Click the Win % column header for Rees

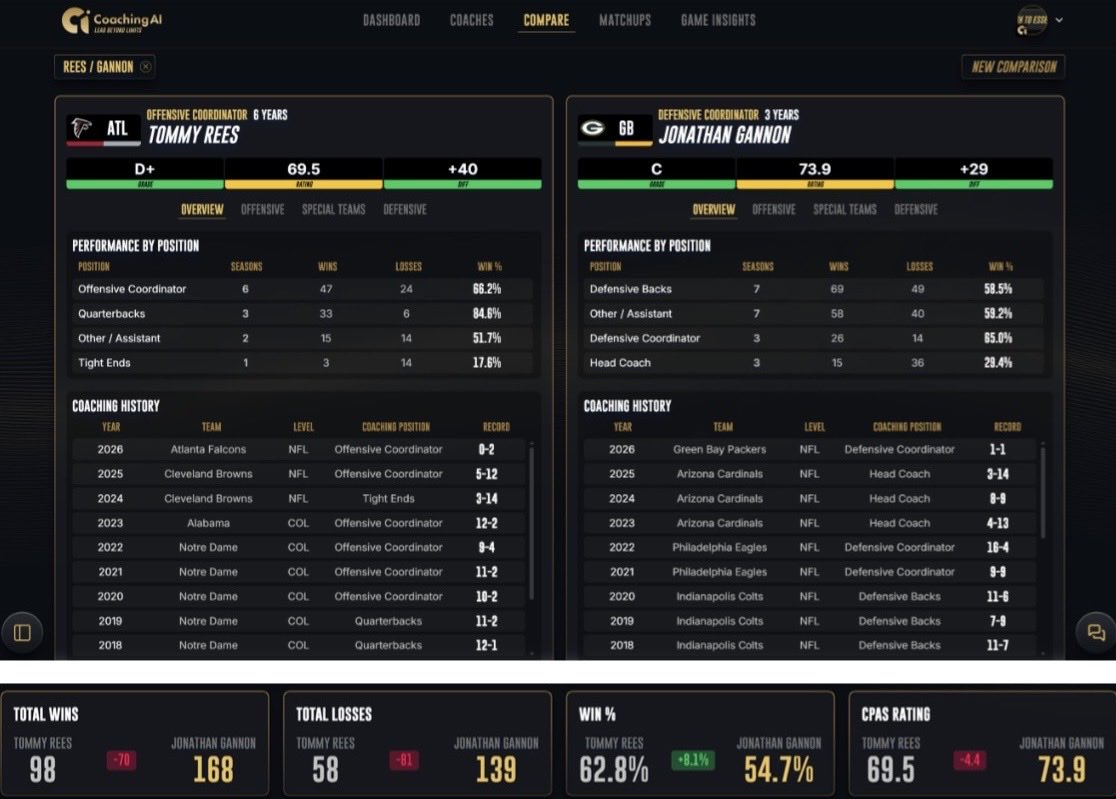click(x=489, y=267)
